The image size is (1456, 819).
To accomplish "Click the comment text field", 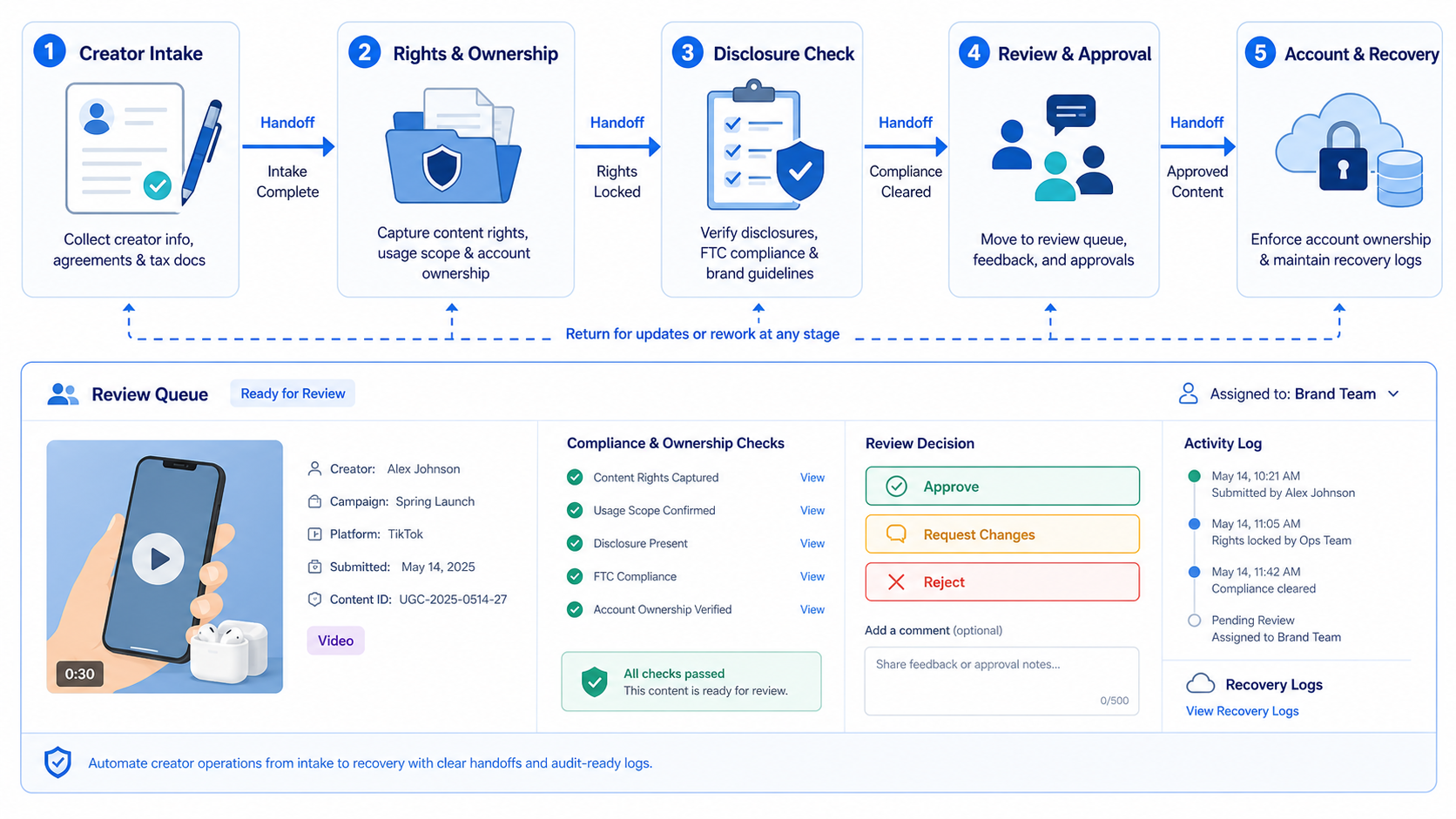I will click(1001, 681).
